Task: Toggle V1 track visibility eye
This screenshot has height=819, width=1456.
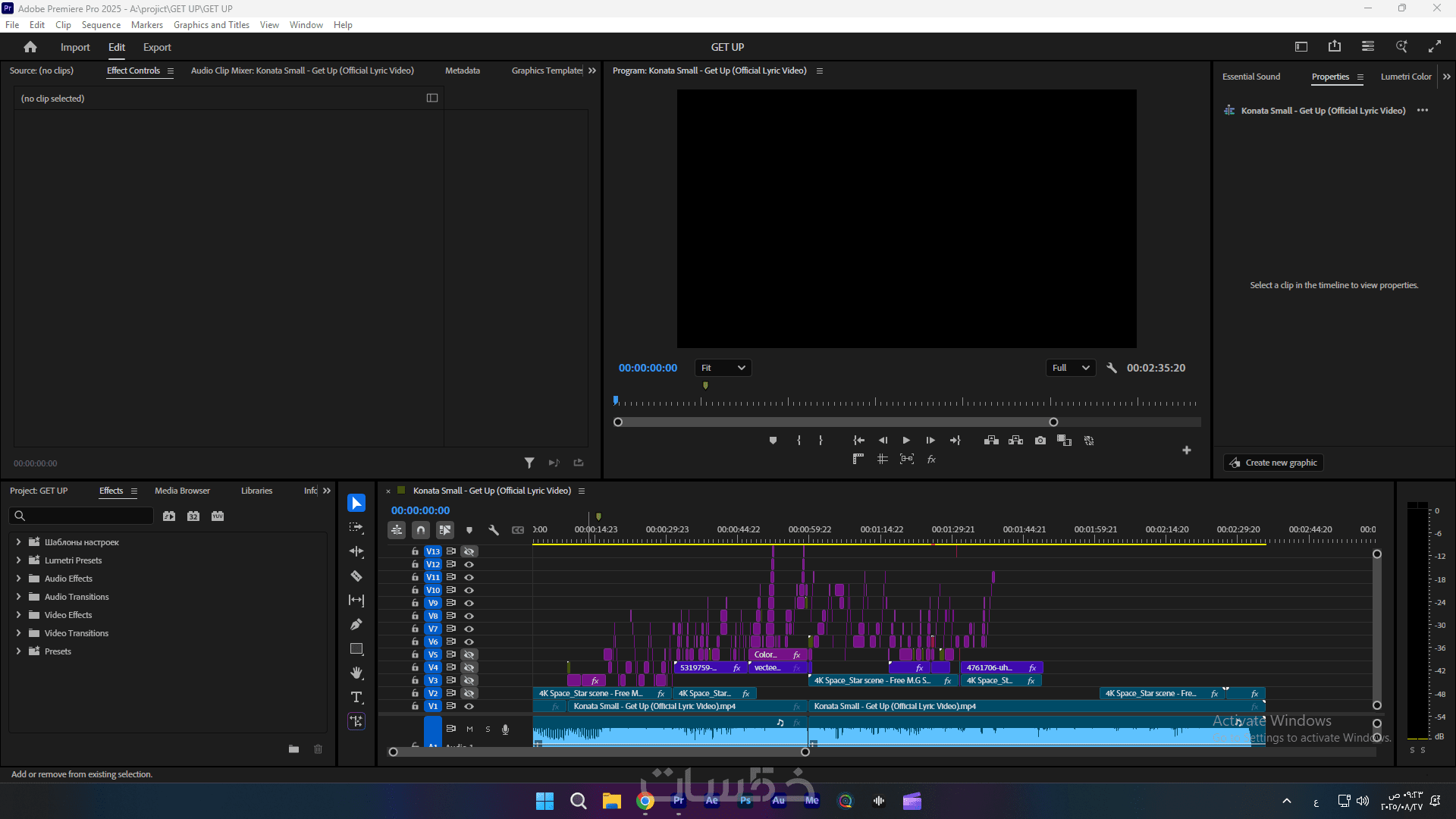Action: coord(469,706)
